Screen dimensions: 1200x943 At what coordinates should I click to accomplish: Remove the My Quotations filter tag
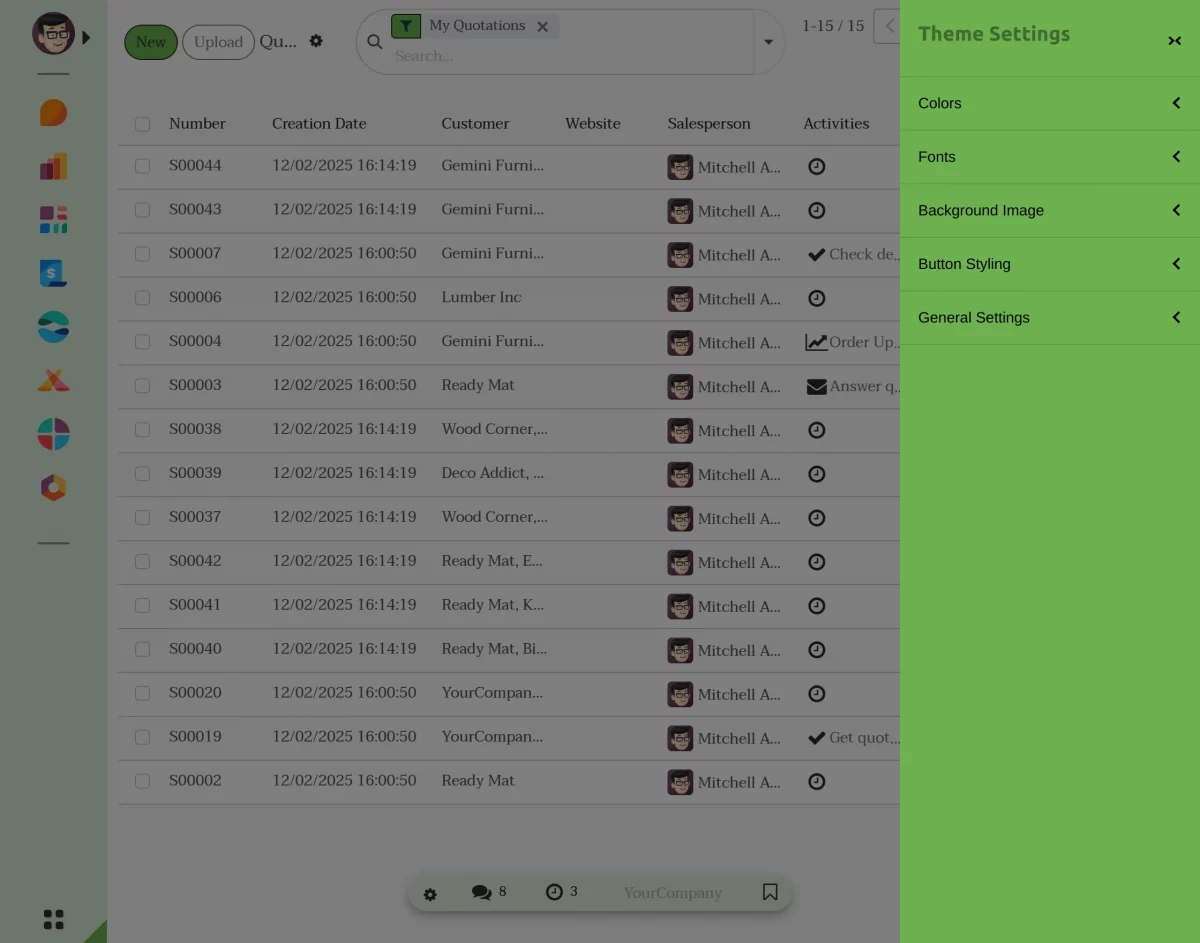pos(543,26)
